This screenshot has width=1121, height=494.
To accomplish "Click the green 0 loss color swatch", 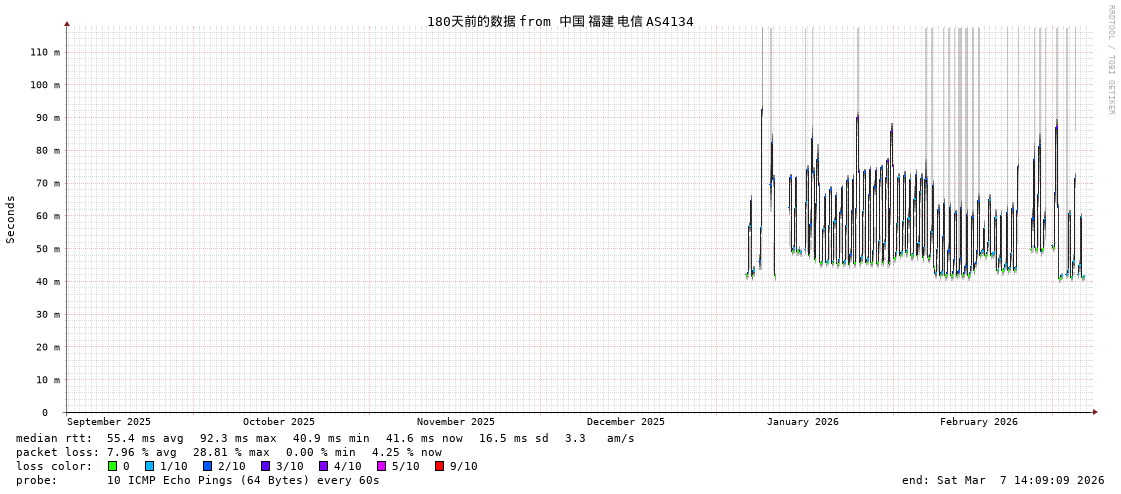I will pos(113,466).
